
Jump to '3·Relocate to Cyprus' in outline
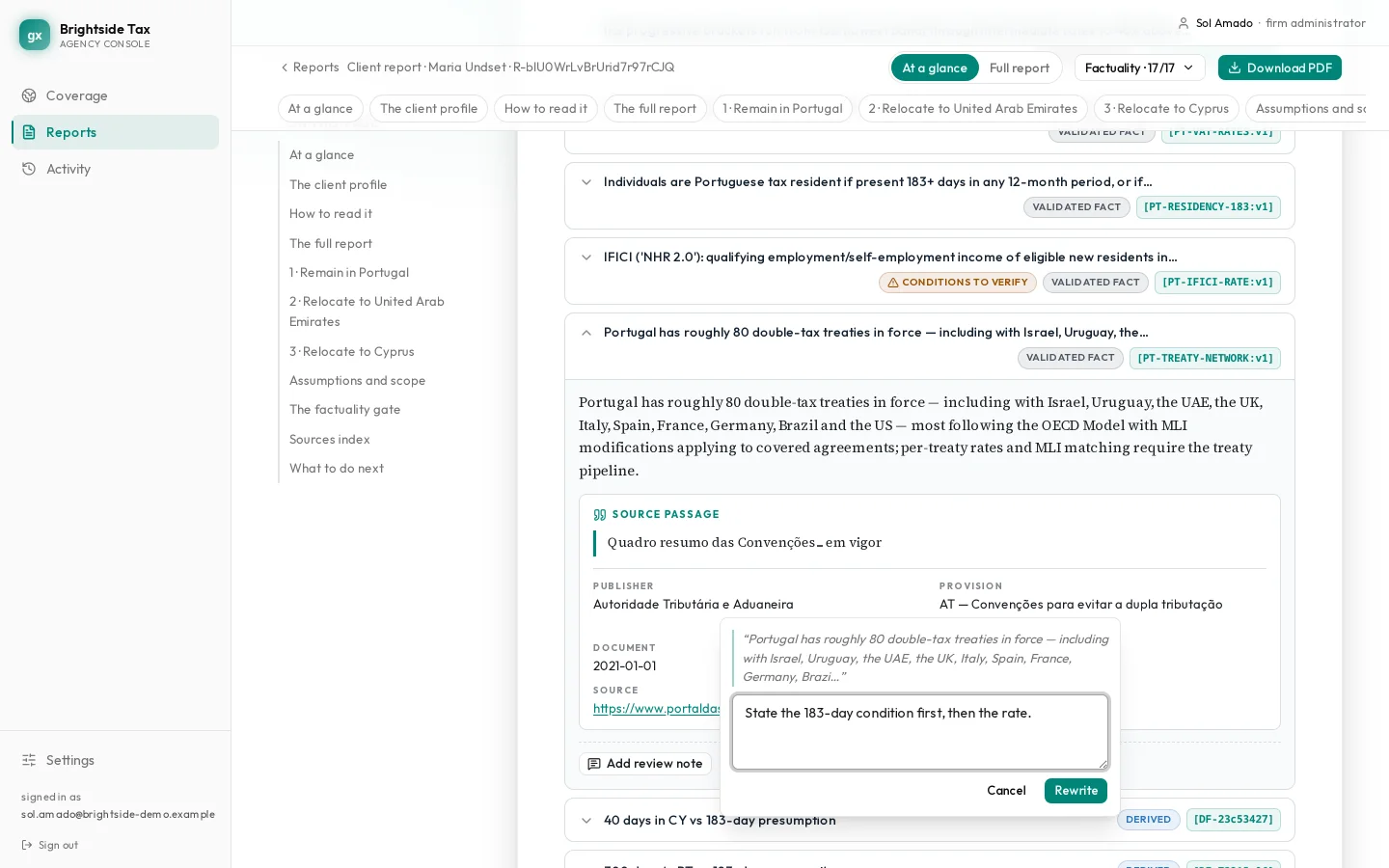tap(351, 352)
